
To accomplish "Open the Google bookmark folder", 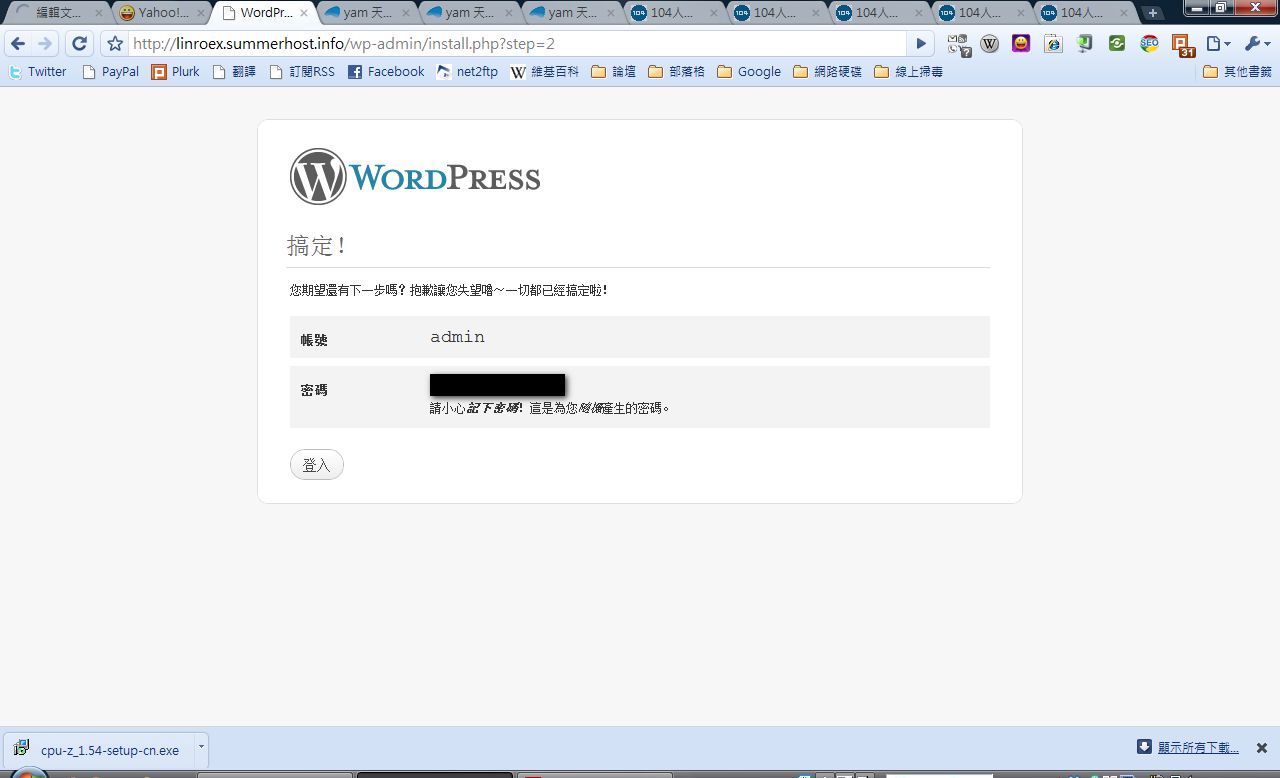I will tap(749, 72).
